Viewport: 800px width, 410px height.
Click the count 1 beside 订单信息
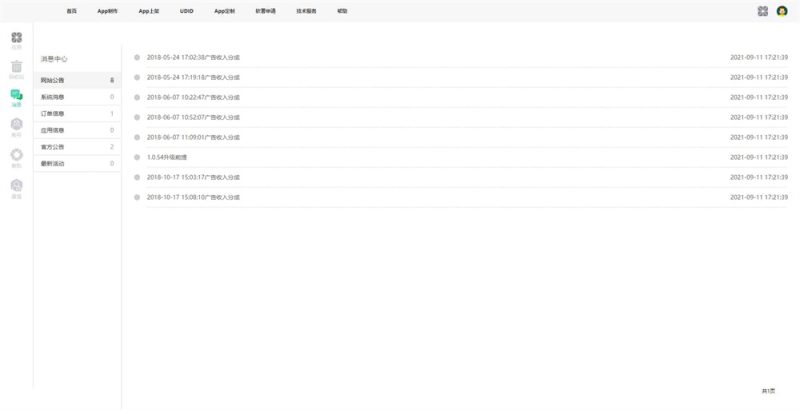pos(112,114)
